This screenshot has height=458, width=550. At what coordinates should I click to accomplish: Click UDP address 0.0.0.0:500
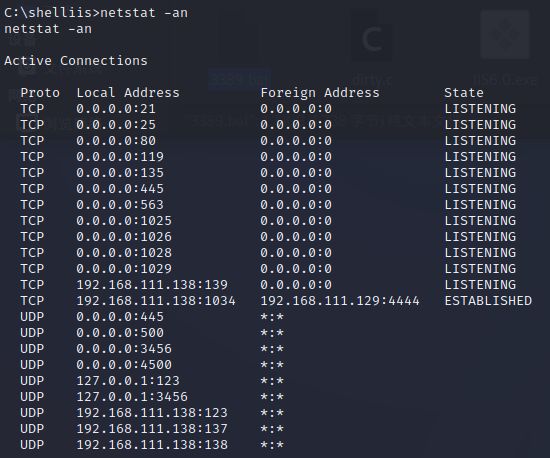(120, 333)
